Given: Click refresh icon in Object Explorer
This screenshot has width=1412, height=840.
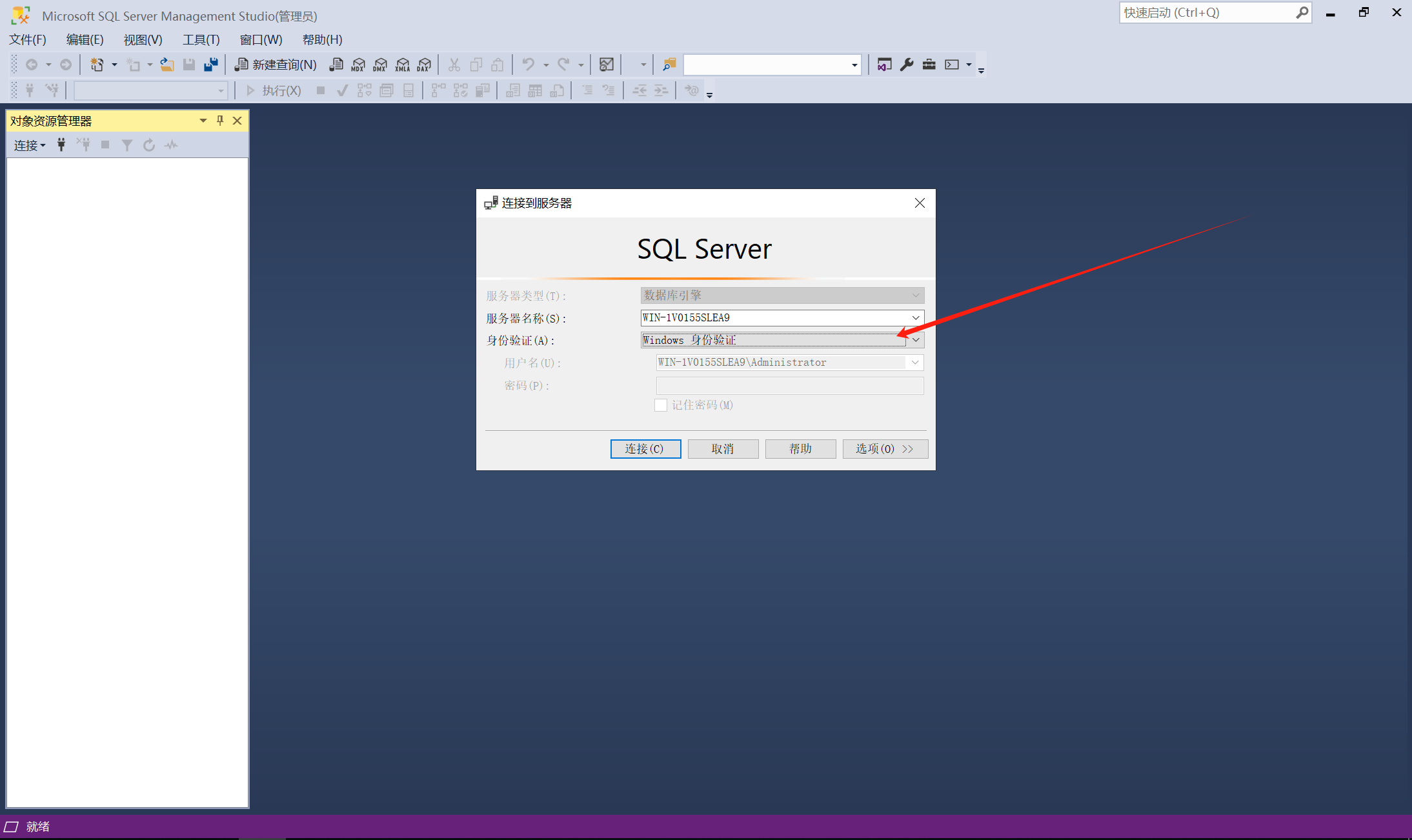Looking at the screenshot, I should pos(149,145).
